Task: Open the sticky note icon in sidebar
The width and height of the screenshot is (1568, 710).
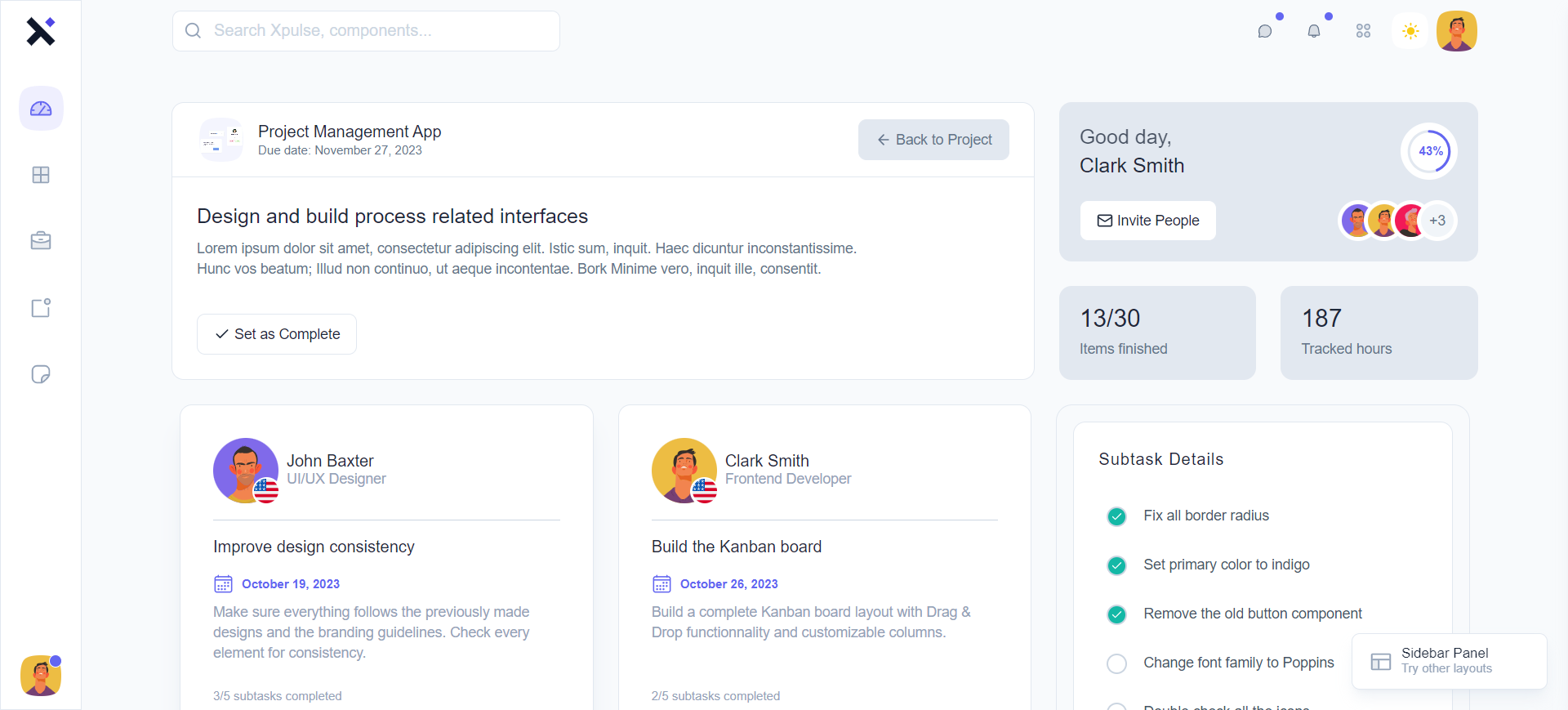Action: 41,374
